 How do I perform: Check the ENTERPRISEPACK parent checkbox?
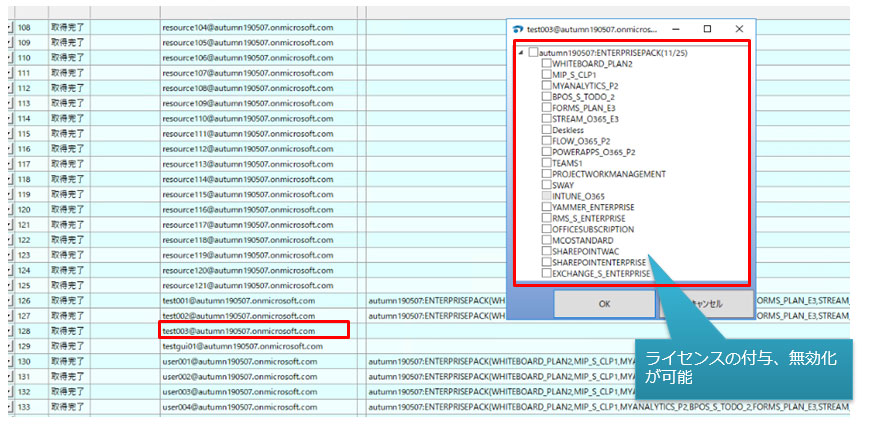pyautogui.click(x=534, y=52)
